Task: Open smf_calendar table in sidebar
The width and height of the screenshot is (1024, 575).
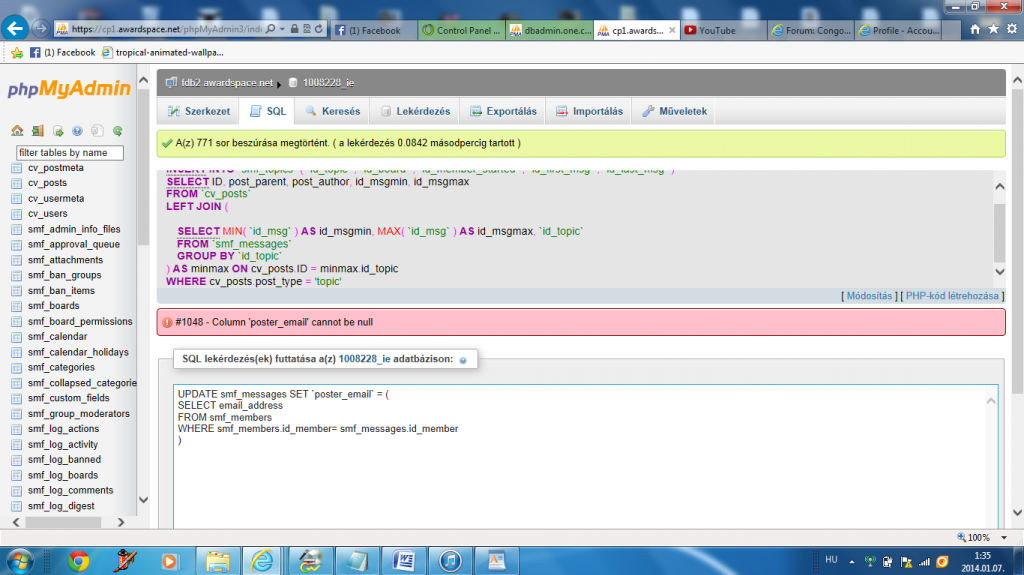Action: pos(57,337)
